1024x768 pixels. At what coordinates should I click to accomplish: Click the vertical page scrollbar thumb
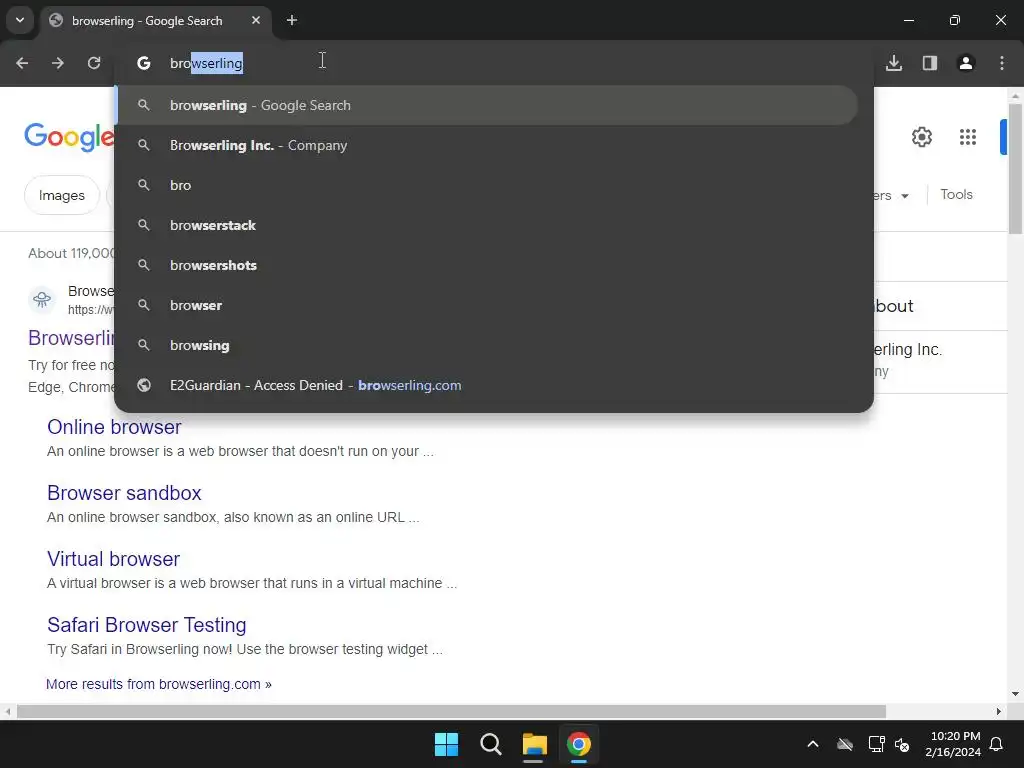tap(1015, 168)
